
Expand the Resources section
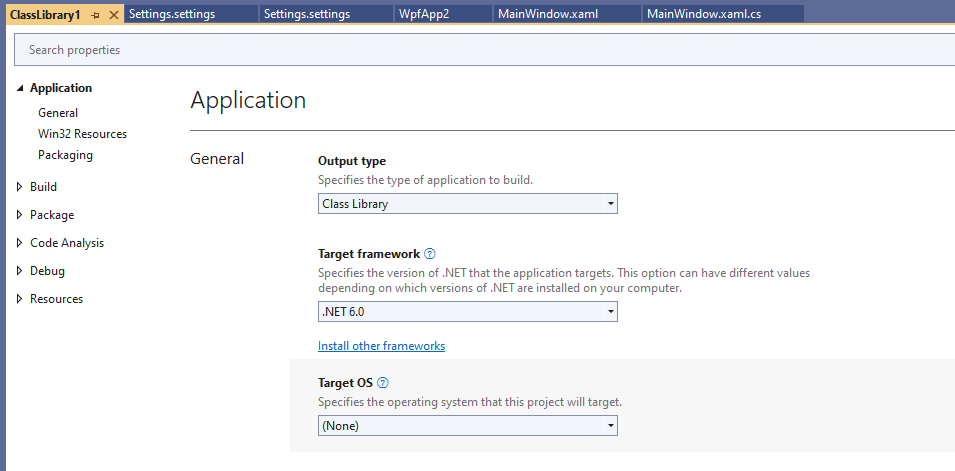click(20, 299)
